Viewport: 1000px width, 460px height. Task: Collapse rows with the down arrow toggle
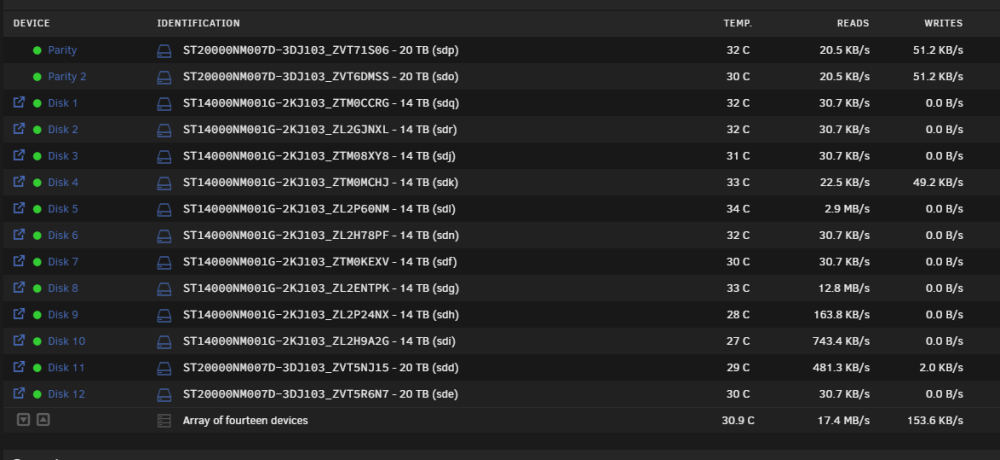point(24,420)
